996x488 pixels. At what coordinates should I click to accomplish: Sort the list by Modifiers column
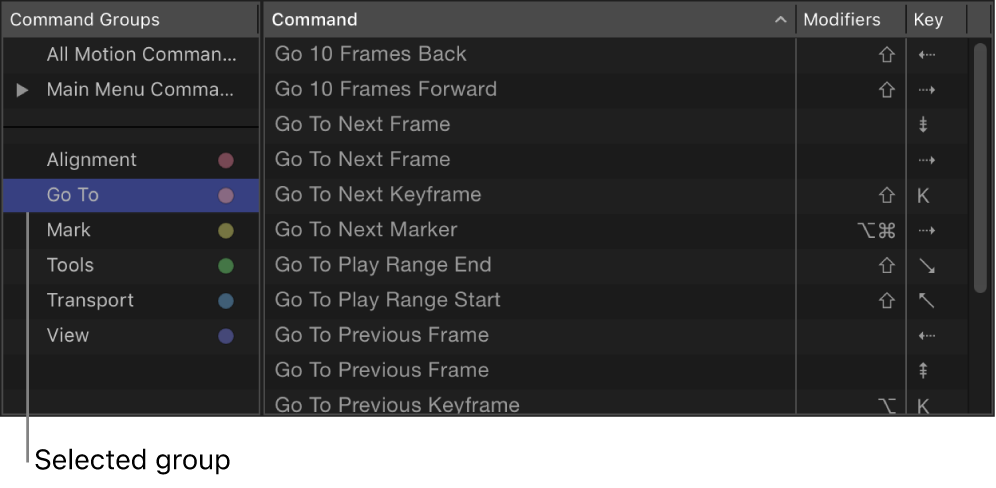(x=841, y=20)
